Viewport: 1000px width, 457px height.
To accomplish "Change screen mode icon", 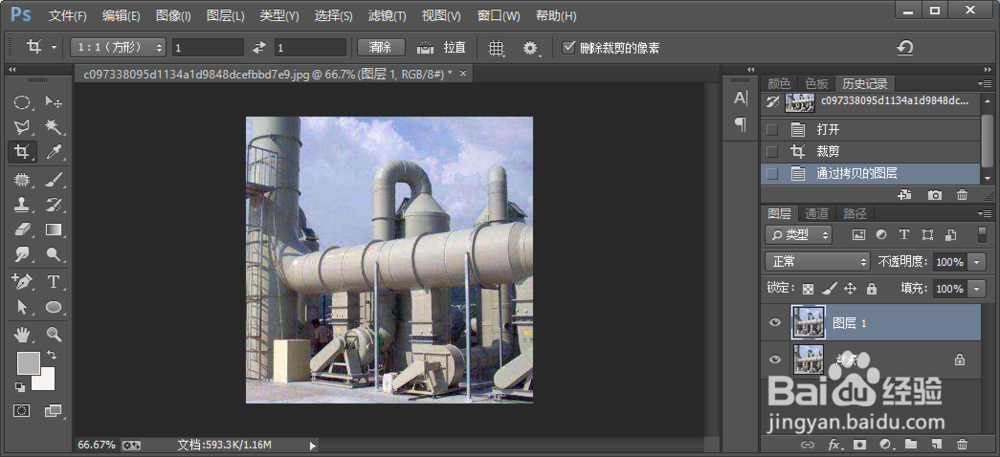I will [x=54, y=410].
